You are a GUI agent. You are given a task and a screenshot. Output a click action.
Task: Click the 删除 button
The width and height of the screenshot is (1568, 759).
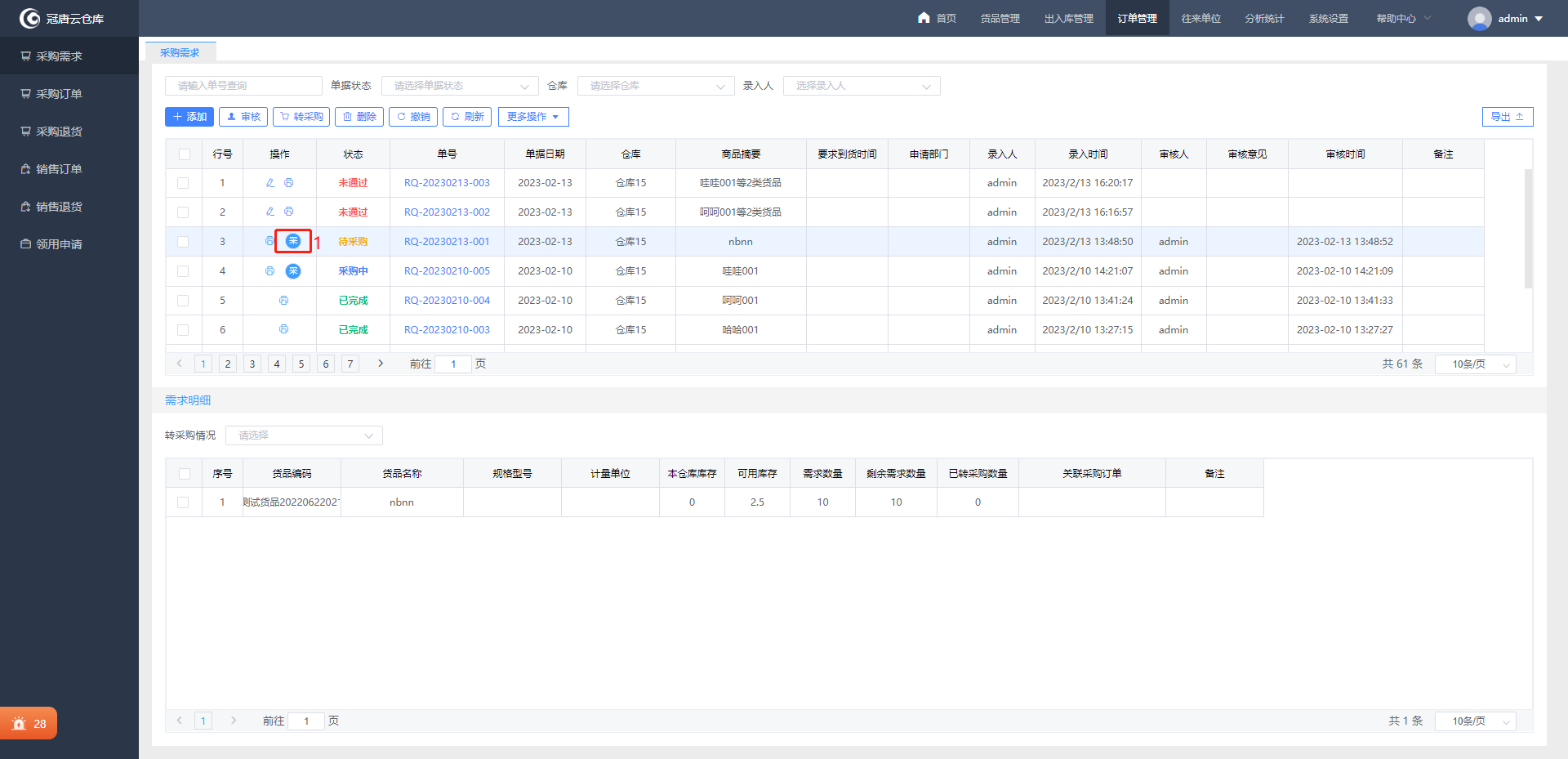(359, 117)
